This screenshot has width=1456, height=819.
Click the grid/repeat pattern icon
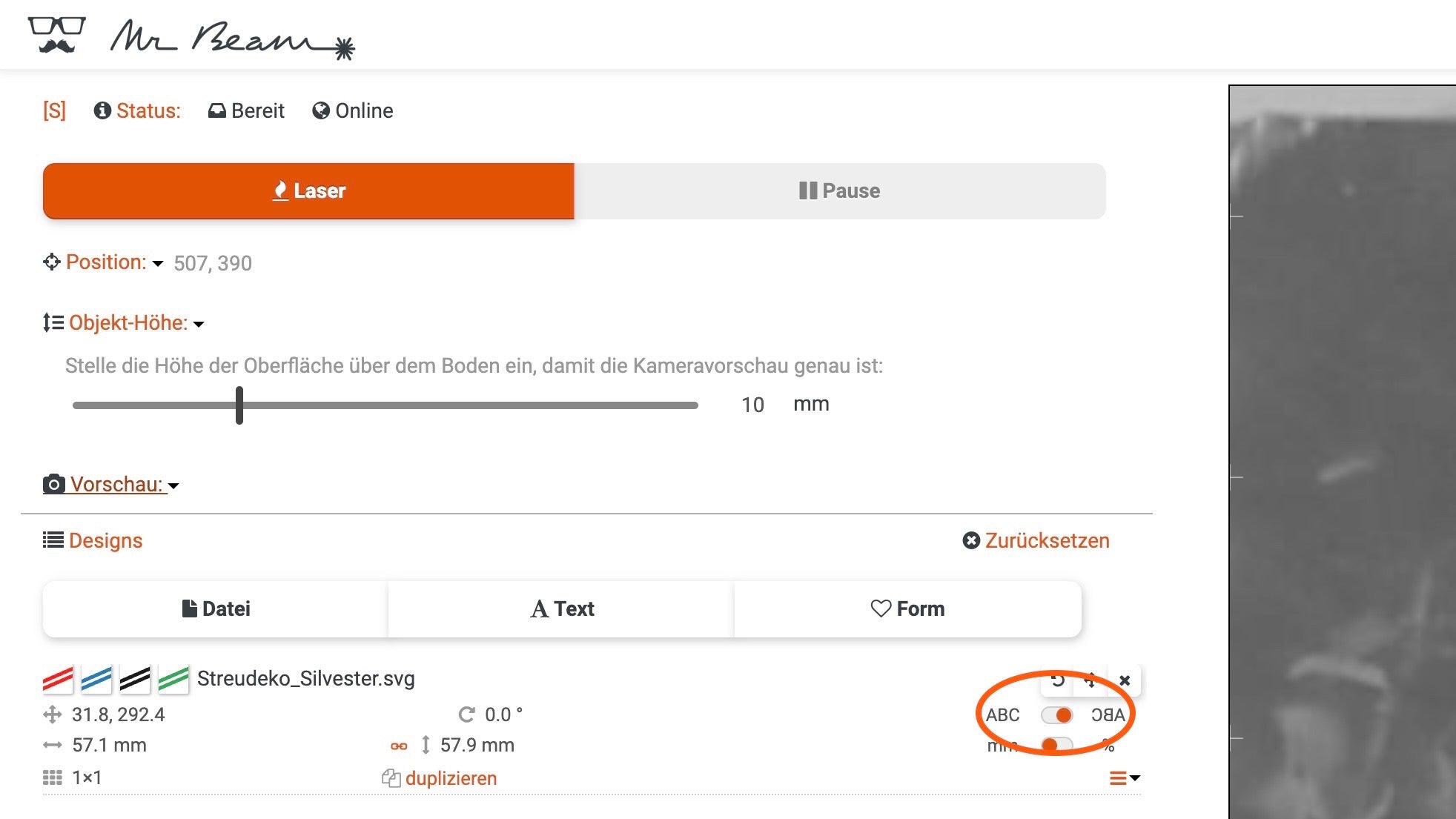[53, 778]
